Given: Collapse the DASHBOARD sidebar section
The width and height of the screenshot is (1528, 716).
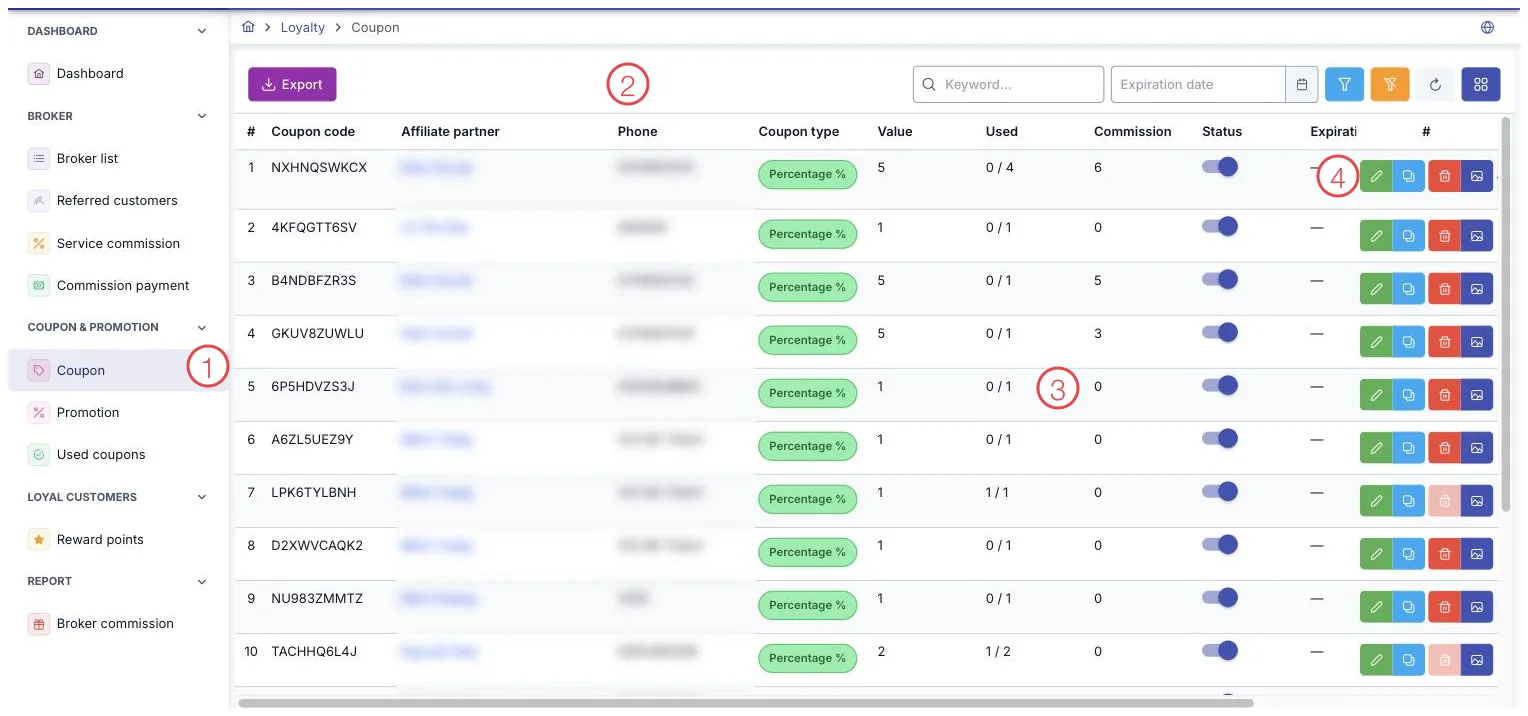Looking at the screenshot, I should [x=202, y=31].
